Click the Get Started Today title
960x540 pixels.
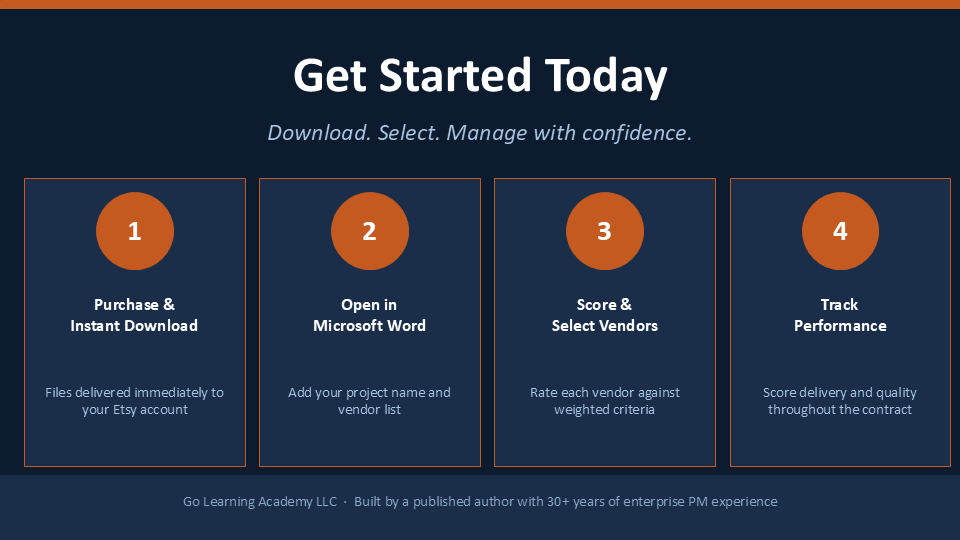[480, 76]
